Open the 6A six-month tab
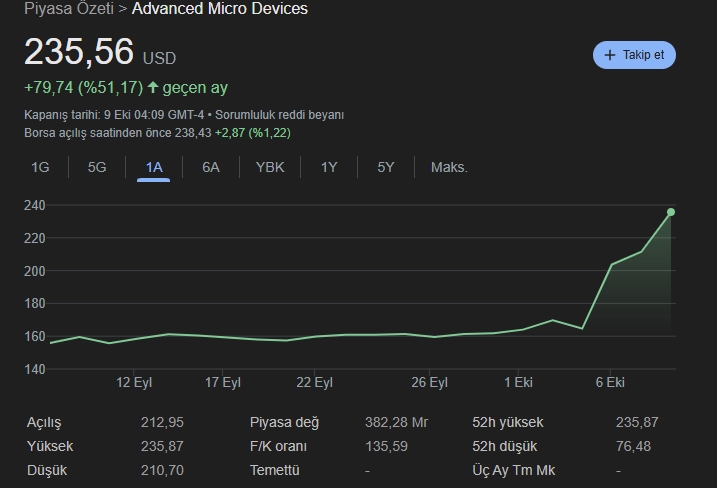The width and height of the screenshot is (717, 488). (211, 167)
